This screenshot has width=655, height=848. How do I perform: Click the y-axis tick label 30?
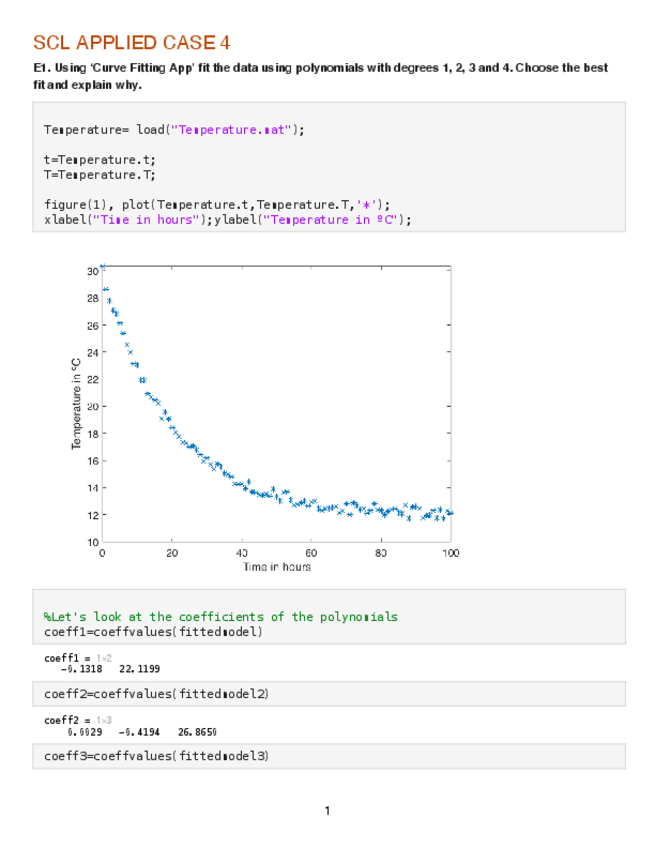click(92, 271)
